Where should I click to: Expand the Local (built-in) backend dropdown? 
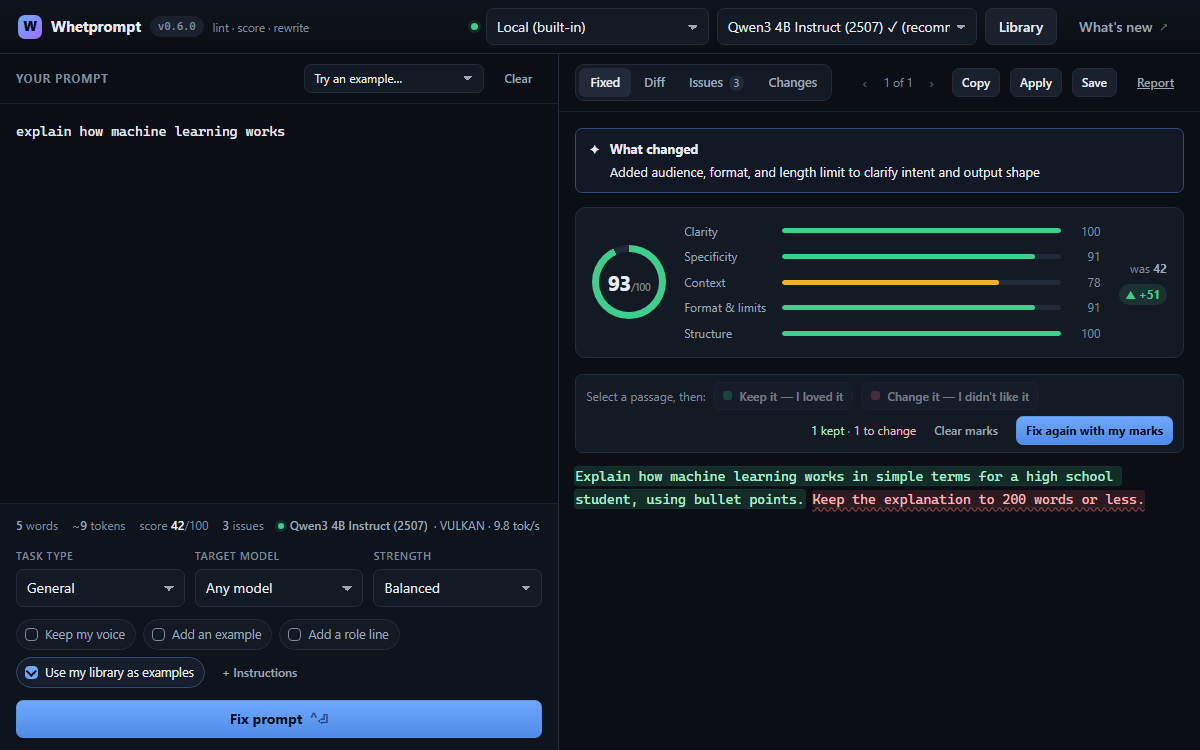tap(597, 27)
